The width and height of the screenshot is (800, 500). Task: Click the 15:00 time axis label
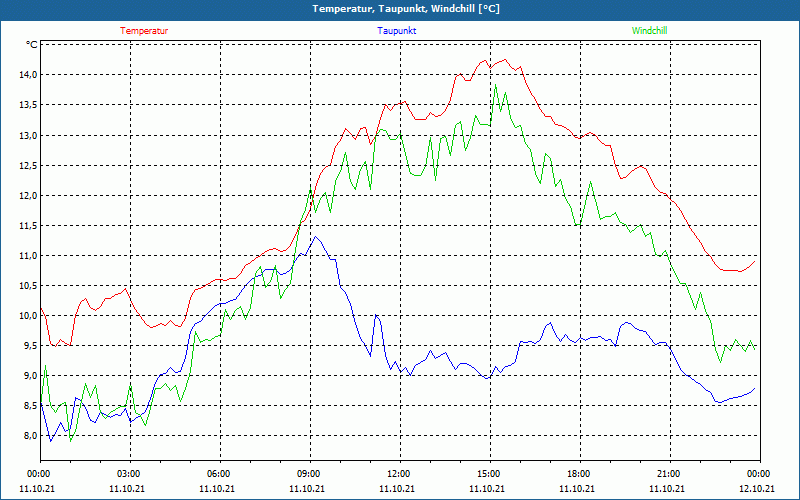point(490,474)
